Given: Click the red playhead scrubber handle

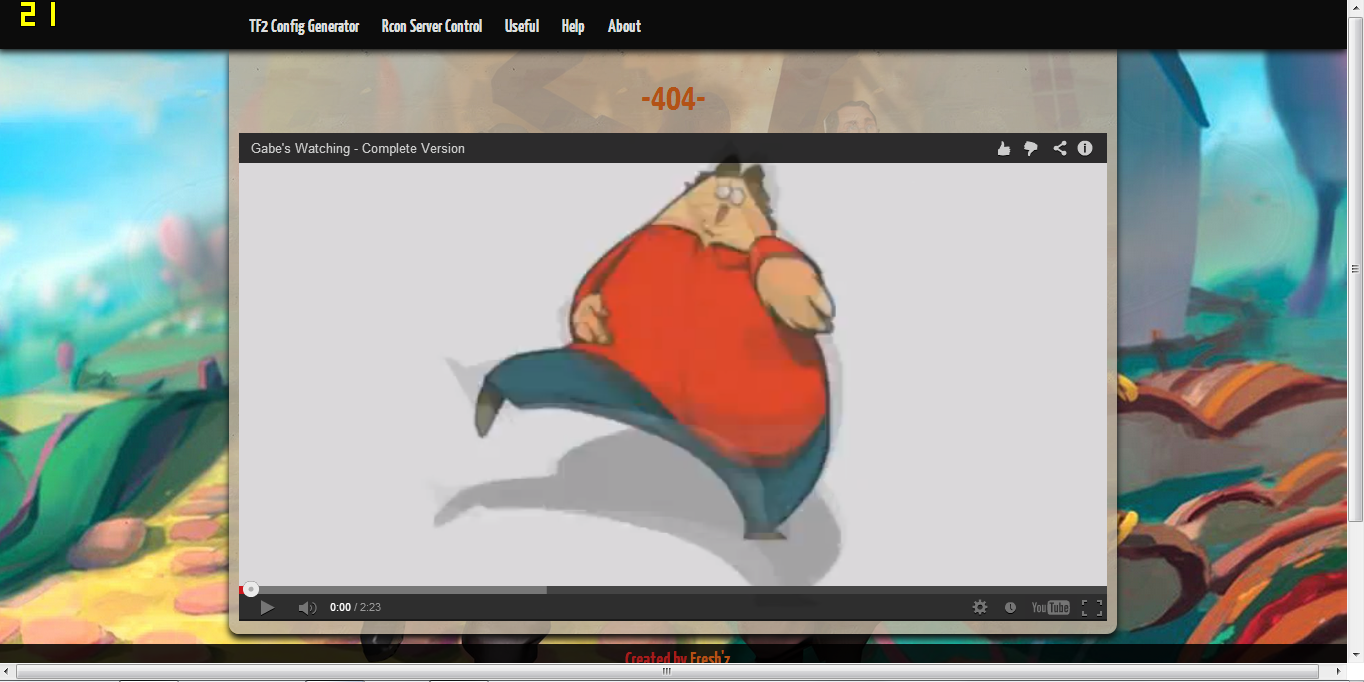Looking at the screenshot, I should (251, 589).
